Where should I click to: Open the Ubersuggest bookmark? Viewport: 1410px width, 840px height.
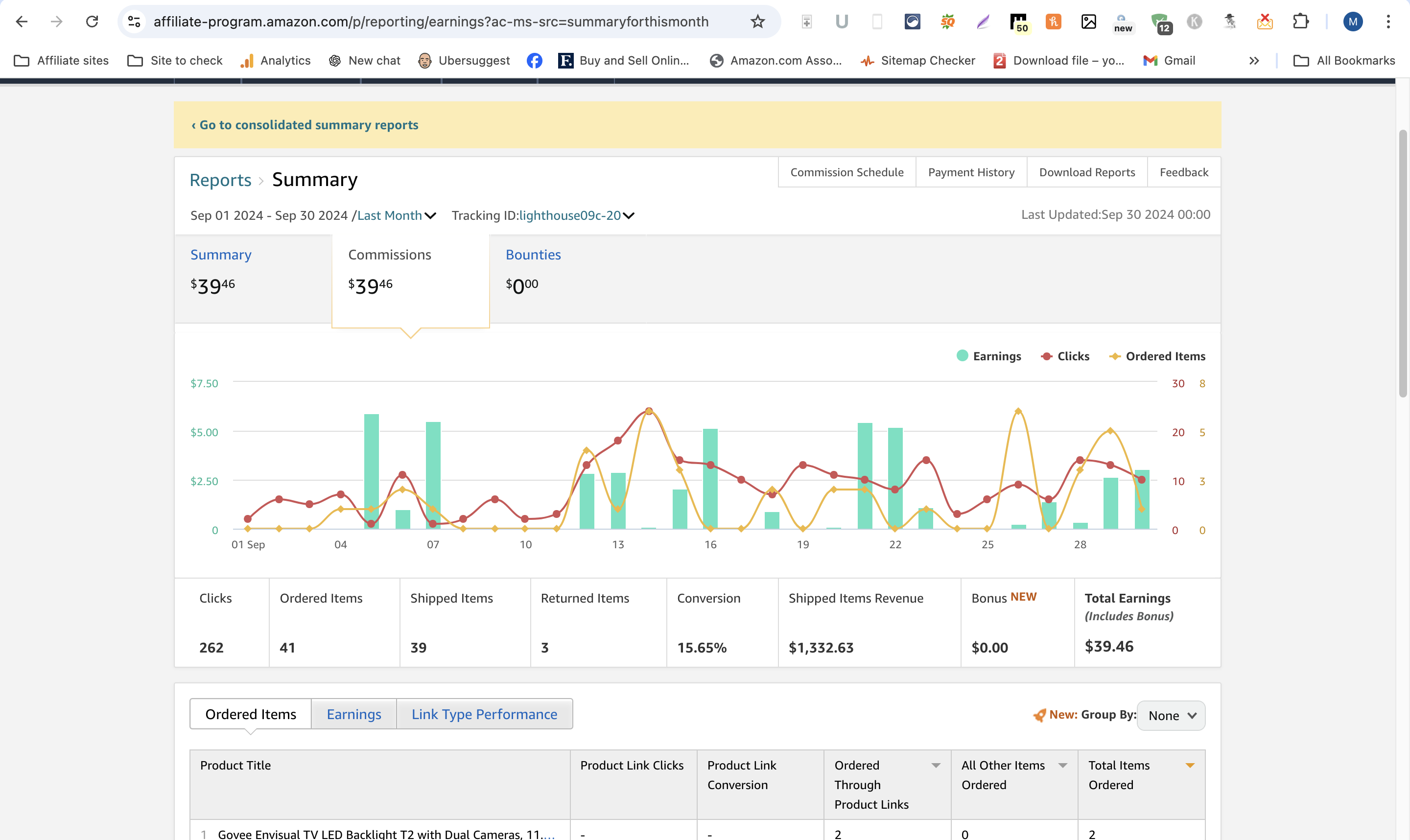click(x=464, y=61)
